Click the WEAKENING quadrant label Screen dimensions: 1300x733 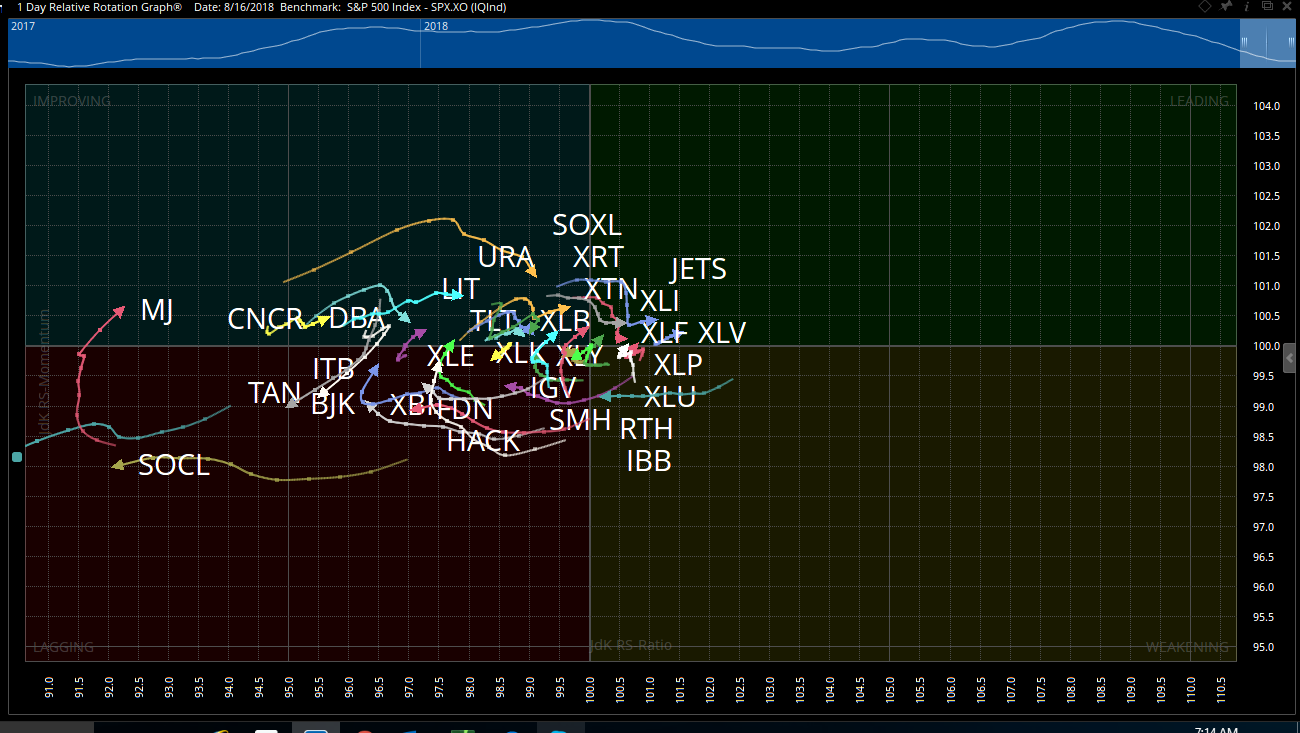click(1187, 647)
